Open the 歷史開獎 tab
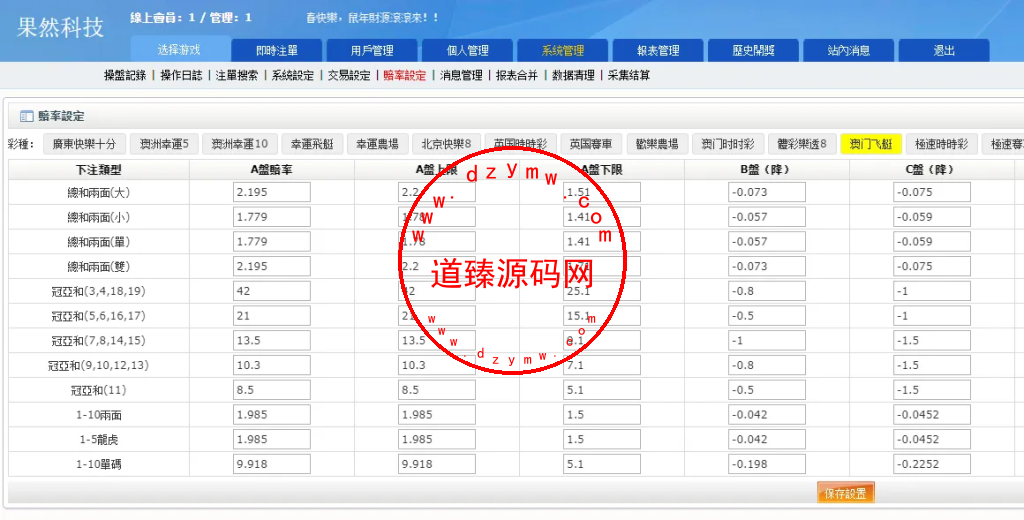Screen dimensions: 1024x520 tap(754, 50)
